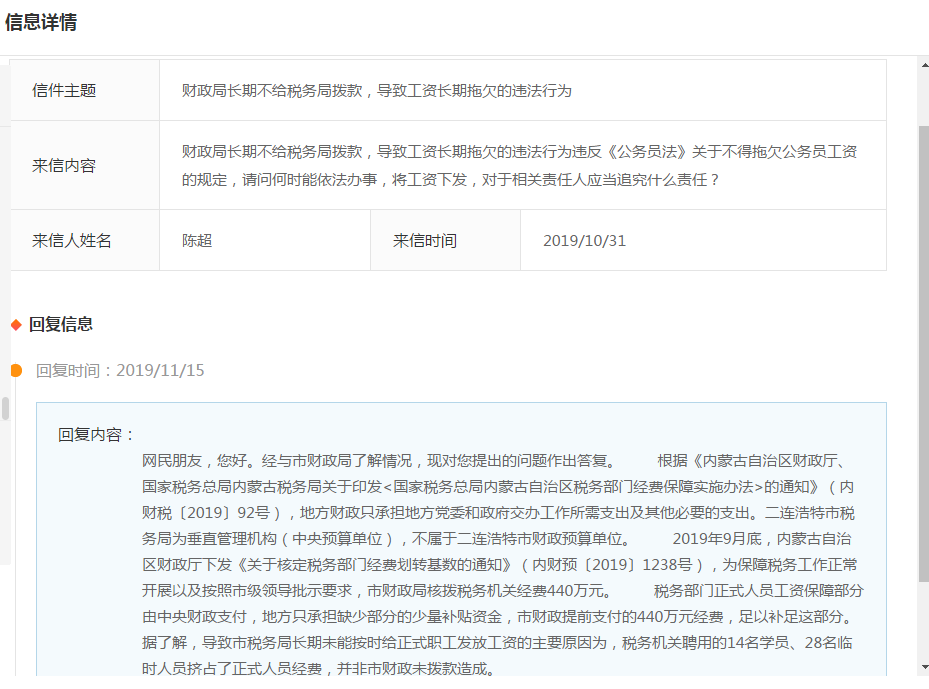Click the reply line mentioning 税务机关经费440万元
The width and height of the screenshot is (929, 689).
[x=502, y=591]
